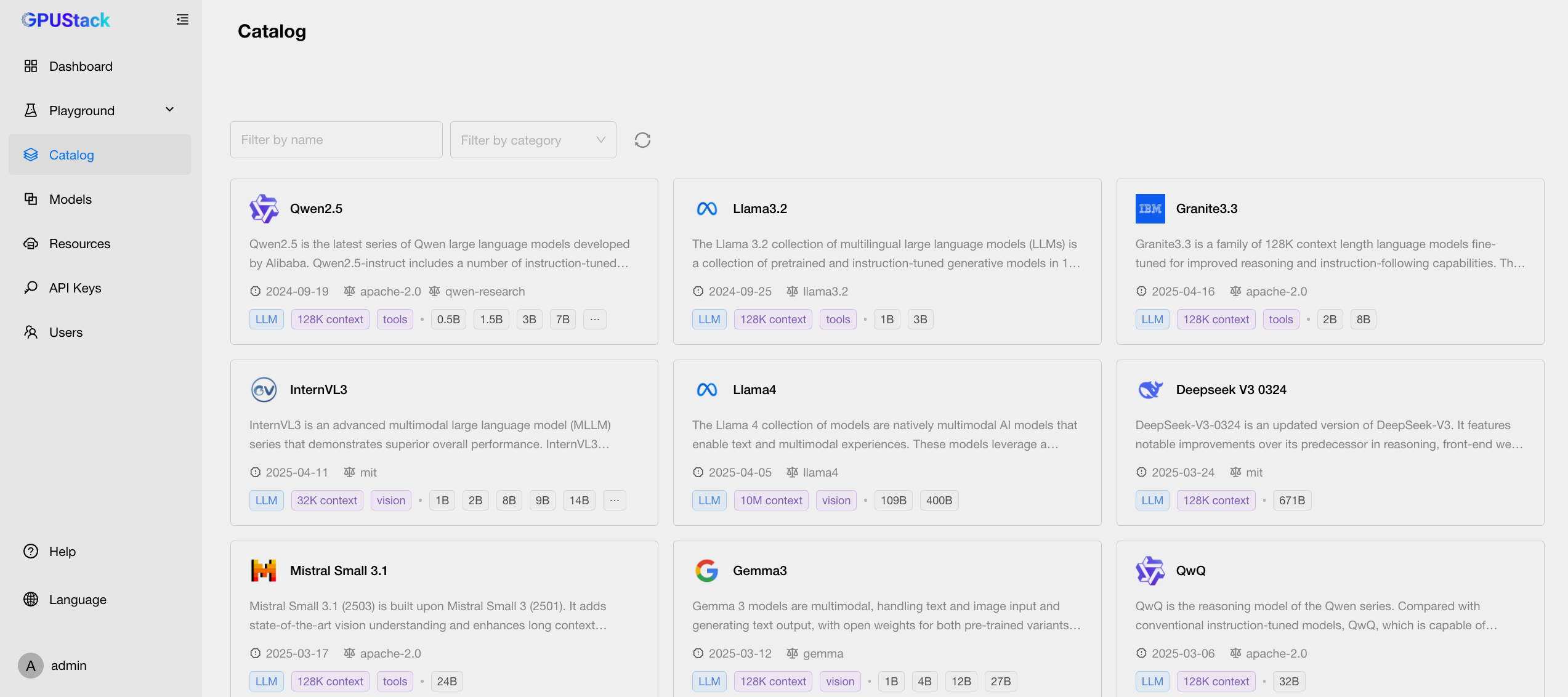Click the Users people icon

(31, 332)
